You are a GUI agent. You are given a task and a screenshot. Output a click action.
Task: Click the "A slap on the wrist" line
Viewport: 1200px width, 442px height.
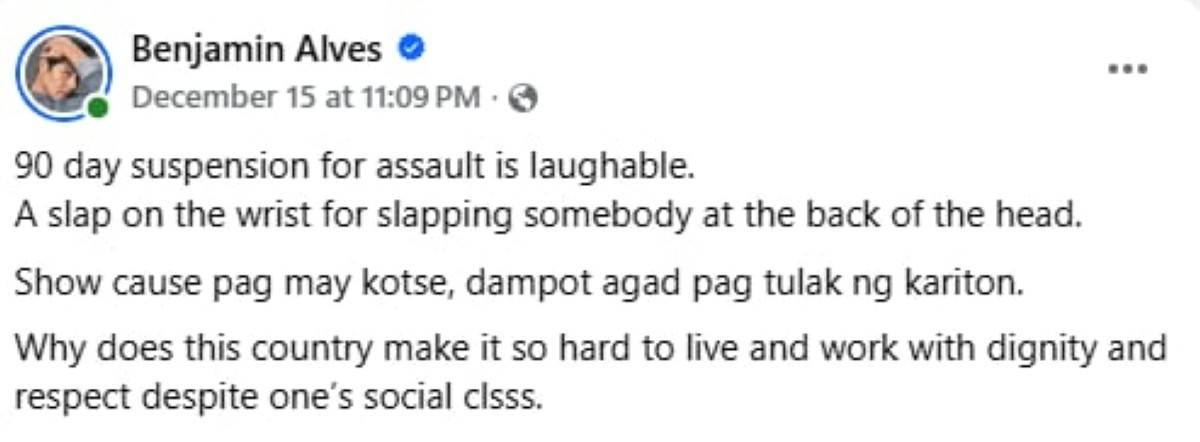[x=550, y=214]
